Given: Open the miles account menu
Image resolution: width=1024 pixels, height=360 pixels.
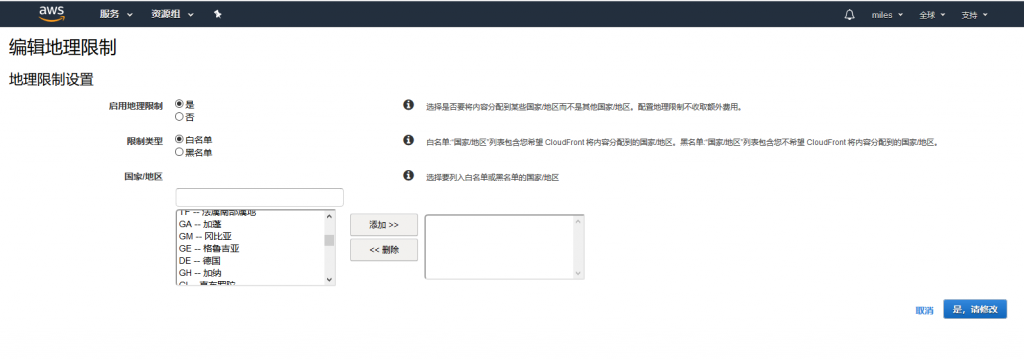Looking at the screenshot, I should (x=887, y=15).
